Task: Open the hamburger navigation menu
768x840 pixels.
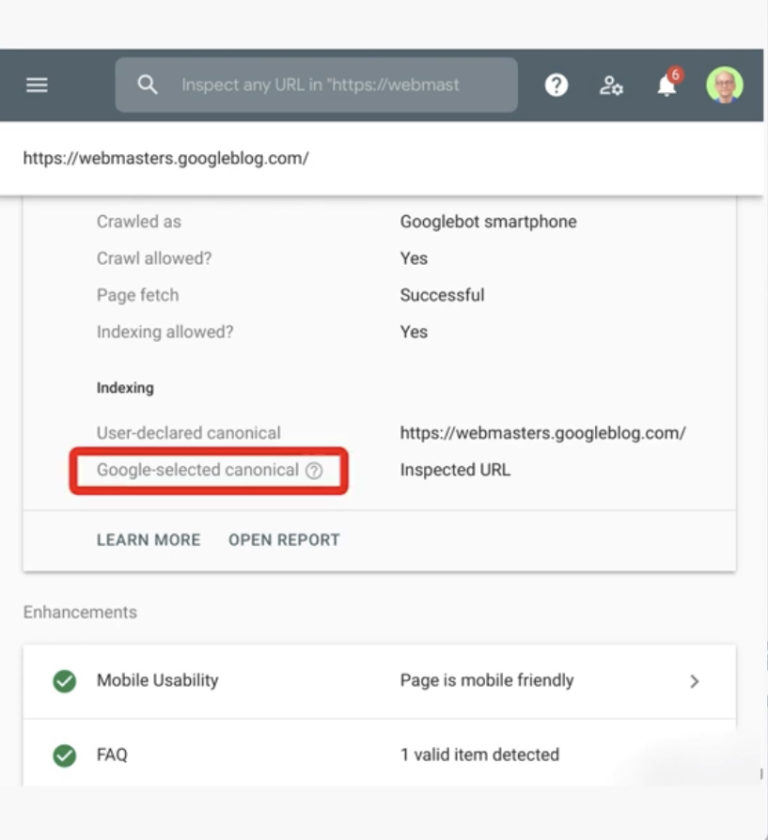Action: click(37, 85)
